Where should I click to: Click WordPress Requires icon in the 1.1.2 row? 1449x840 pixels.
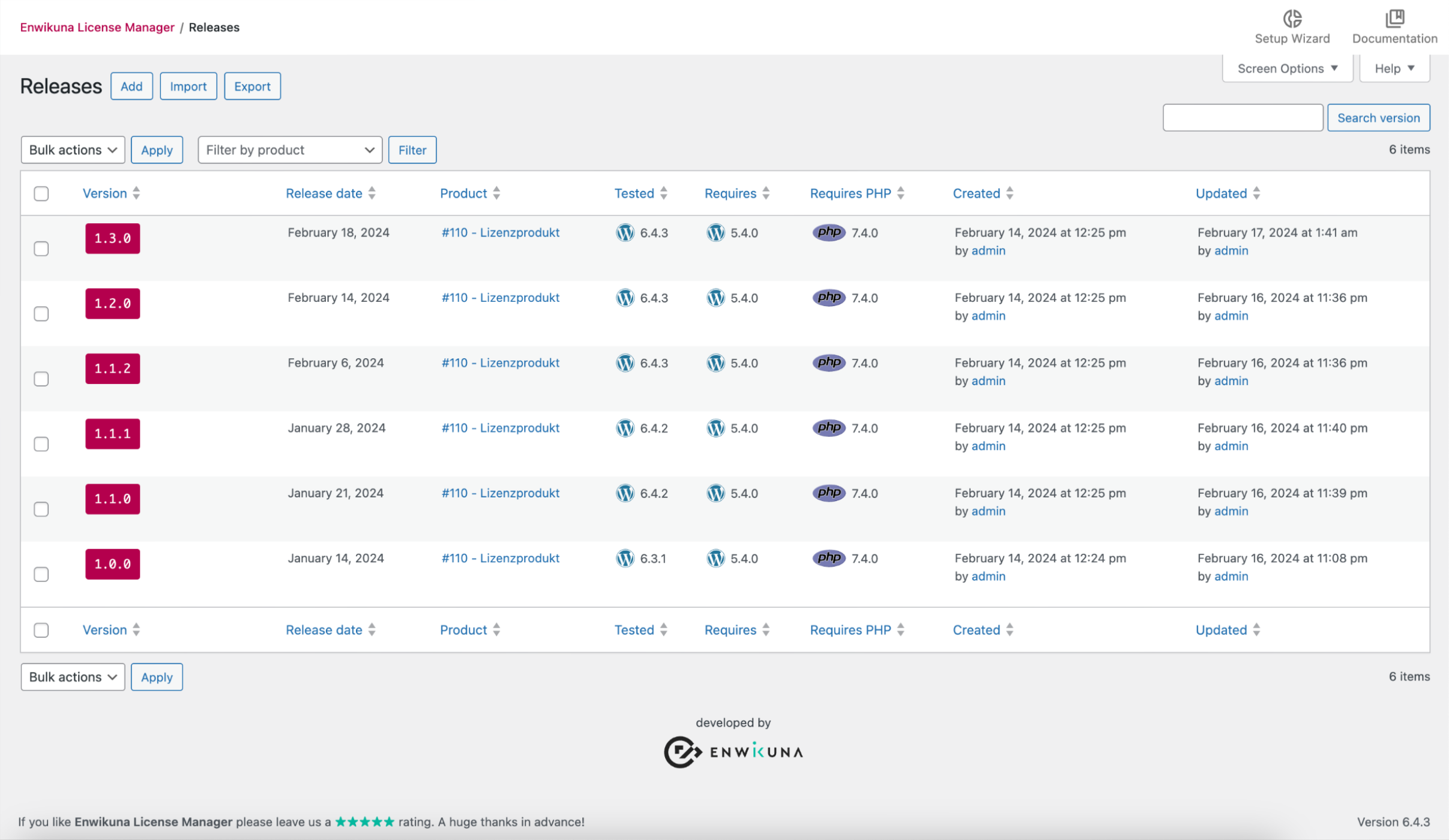(715, 363)
